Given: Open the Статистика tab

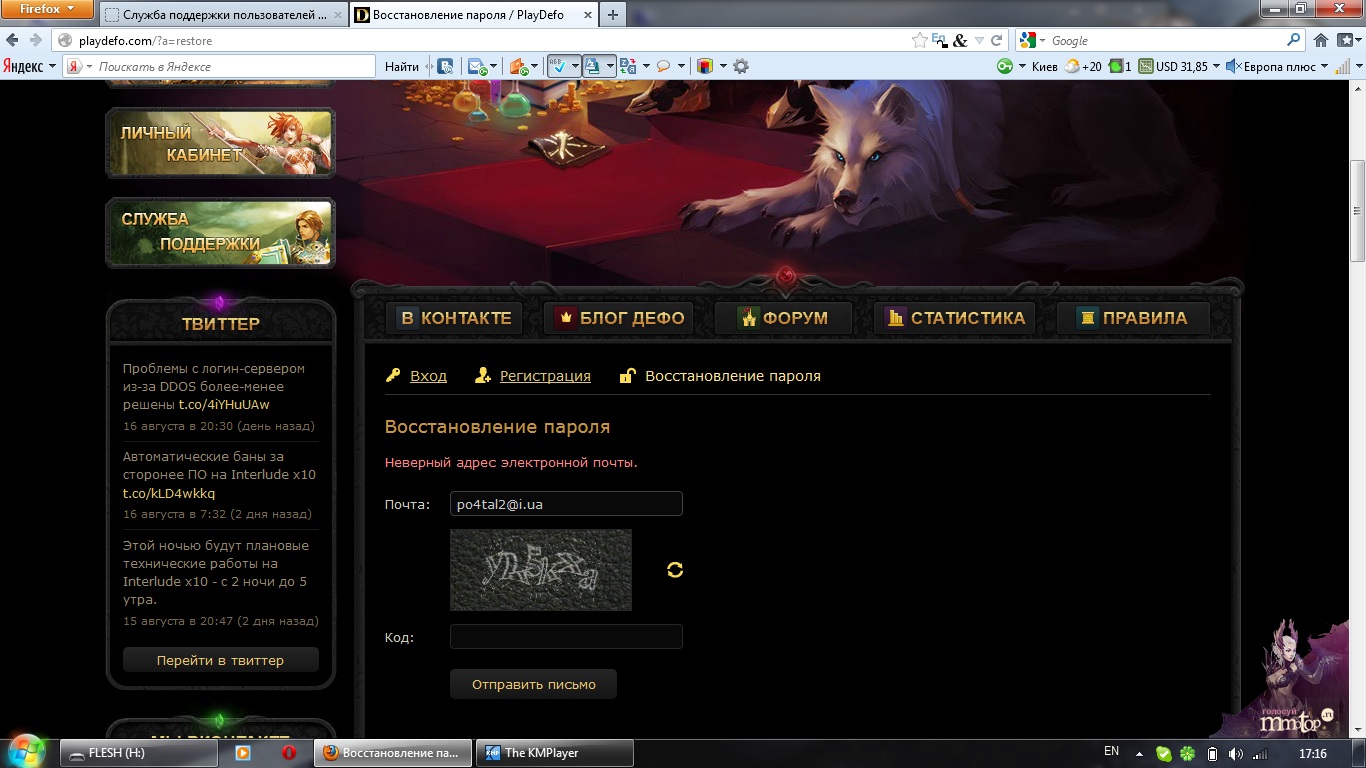Looking at the screenshot, I should tap(954, 319).
